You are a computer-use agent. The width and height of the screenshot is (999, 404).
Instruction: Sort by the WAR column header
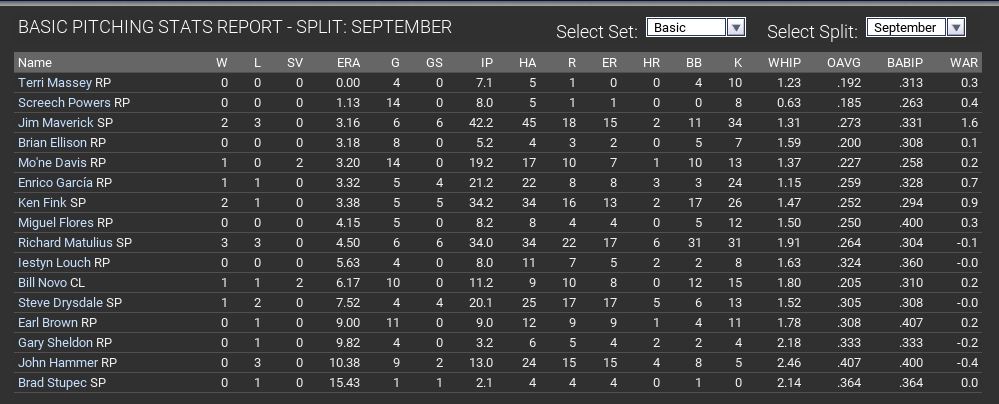(x=964, y=63)
